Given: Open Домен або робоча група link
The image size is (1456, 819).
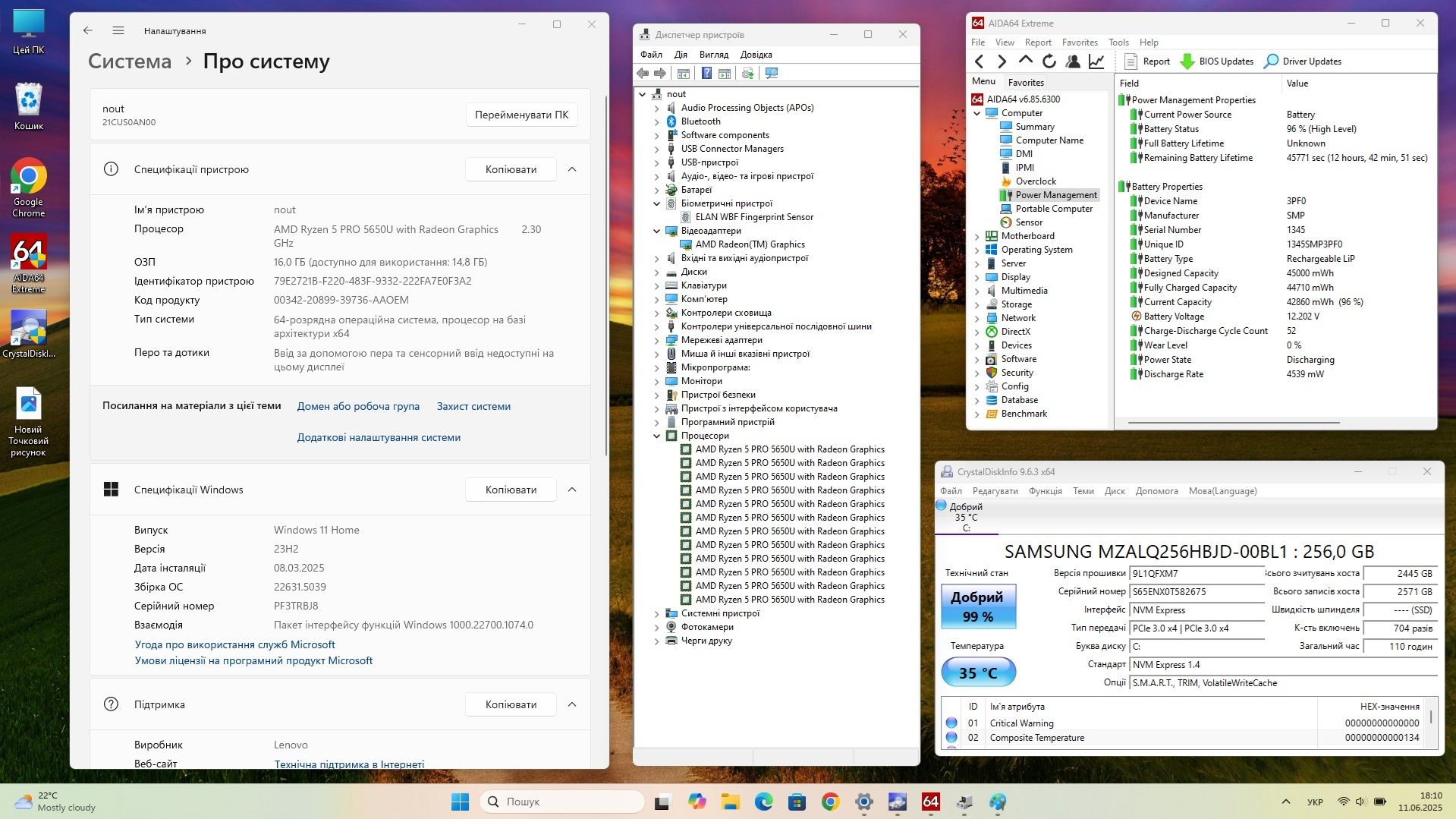Looking at the screenshot, I should (x=358, y=406).
